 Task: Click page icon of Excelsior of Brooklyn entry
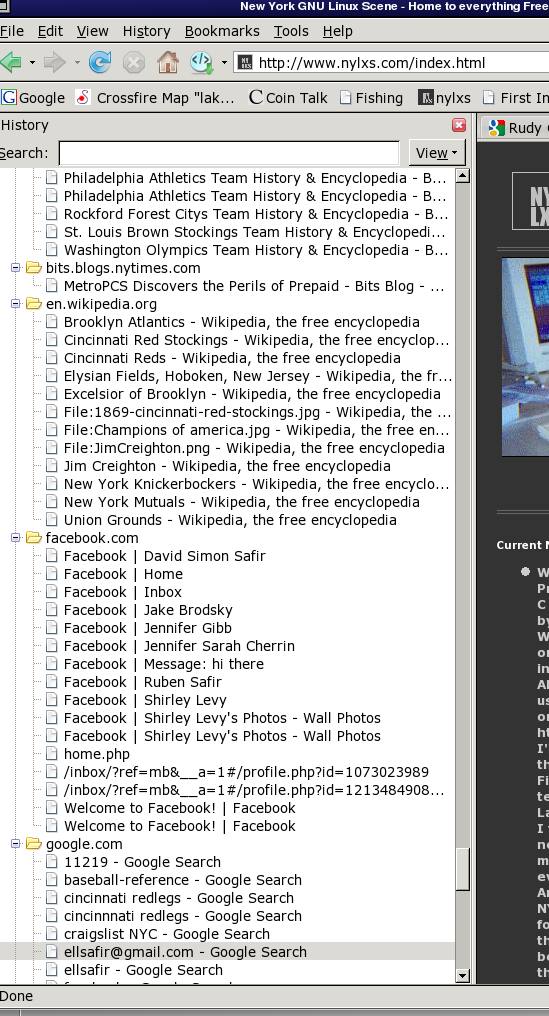pos(52,394)
